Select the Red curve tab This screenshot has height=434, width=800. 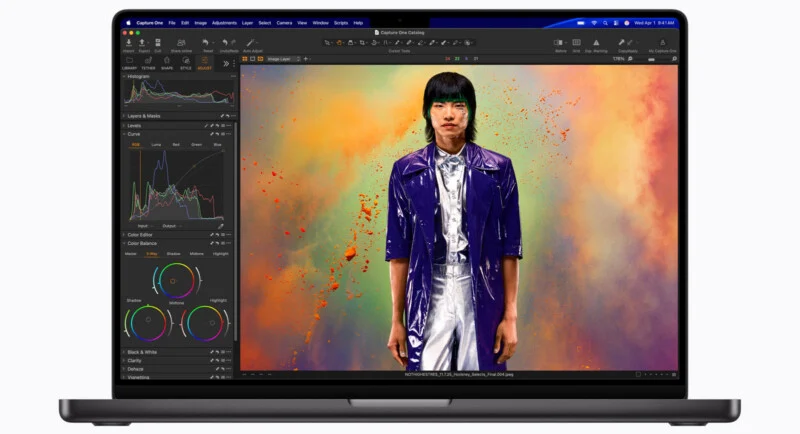tap(176, 145)
